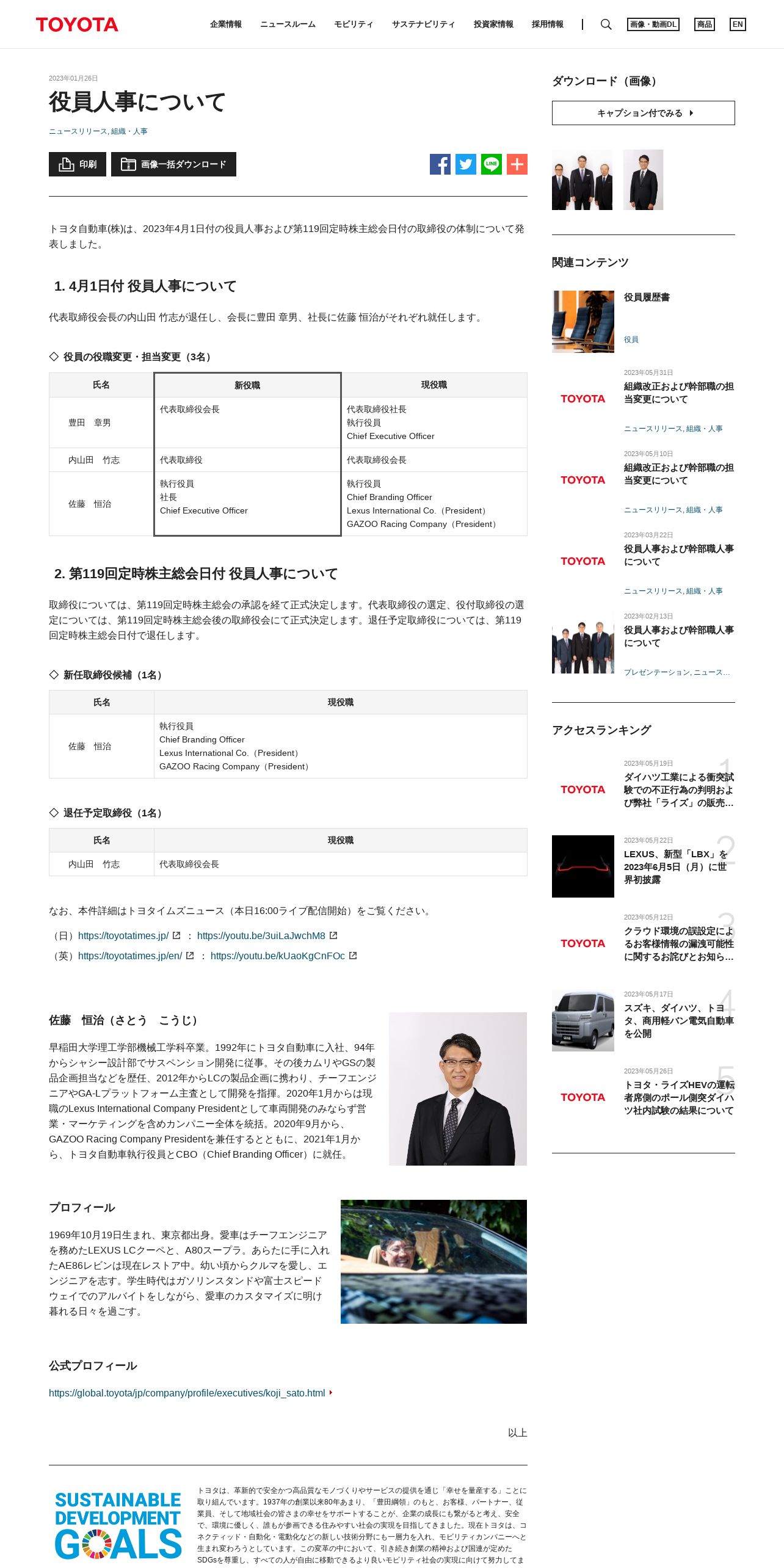Click TOYOTA logo beside クラウド環境 ranking
The height and width of the screenshot is (1568, 784).
(x=583, y=943)
